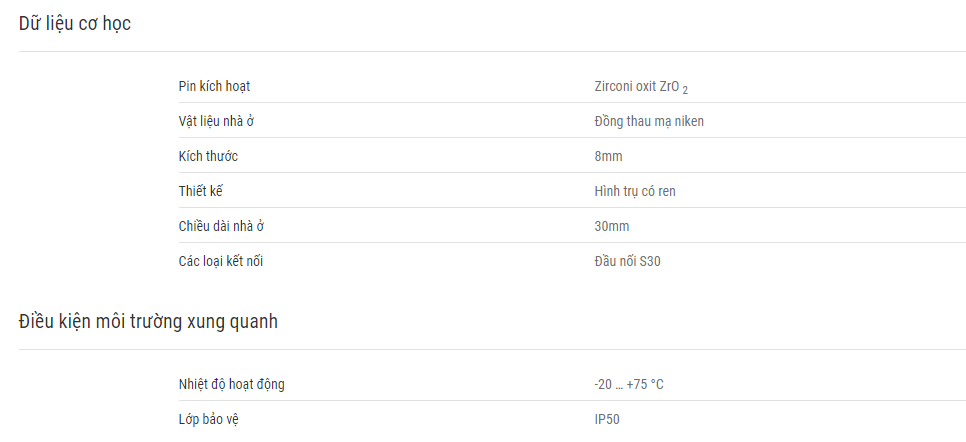Screen dimensions: 966x442
Task: Select the 8mm size value
Action: pos(608,157)
